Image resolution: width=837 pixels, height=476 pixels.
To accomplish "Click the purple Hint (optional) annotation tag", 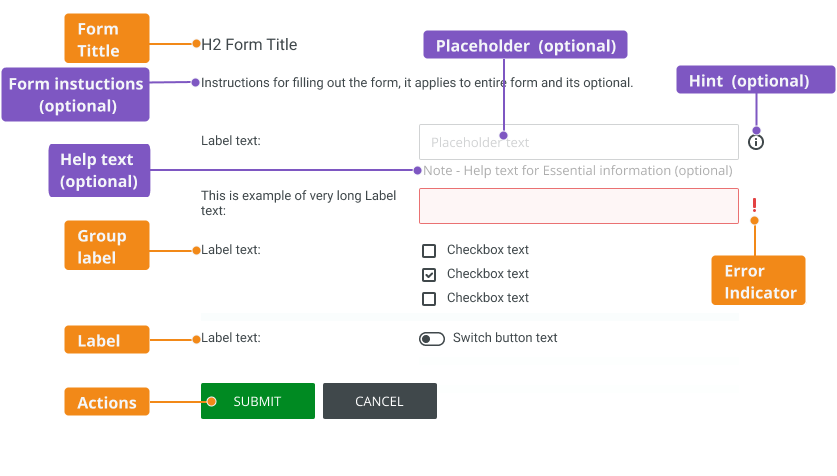I will 755,80.
